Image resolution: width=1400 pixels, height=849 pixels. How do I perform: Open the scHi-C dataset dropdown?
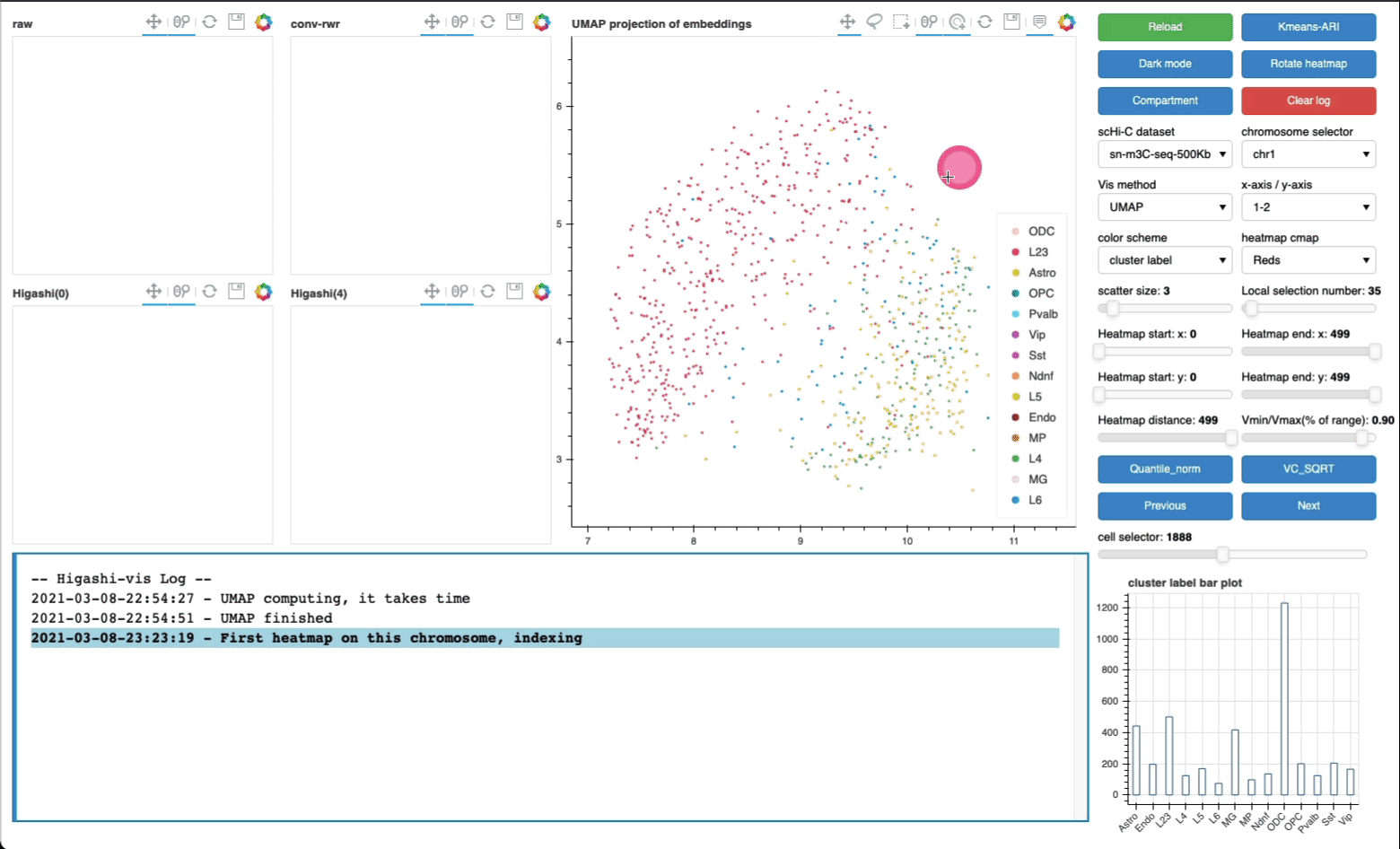click(1164, 154)
